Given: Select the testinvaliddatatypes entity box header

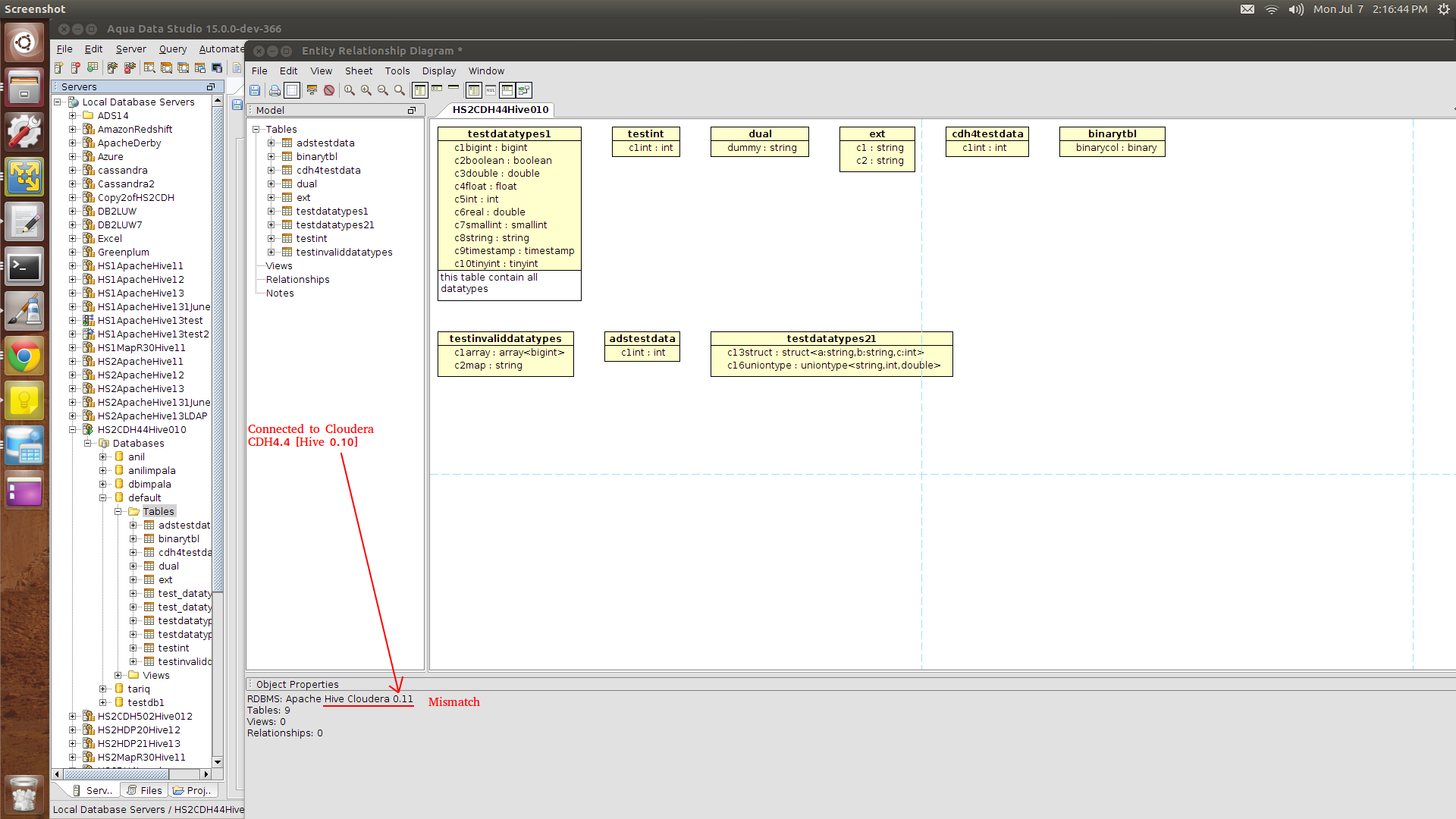Looking at the screenshot, I should tap(505, 339).
